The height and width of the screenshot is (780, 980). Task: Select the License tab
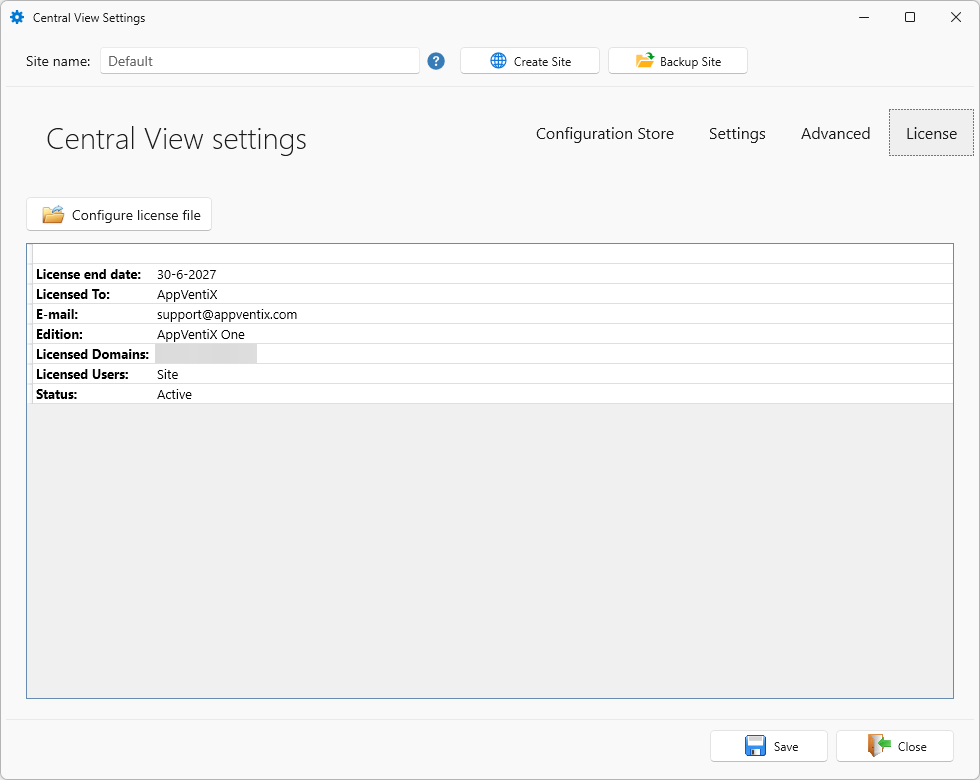(931, 133)
